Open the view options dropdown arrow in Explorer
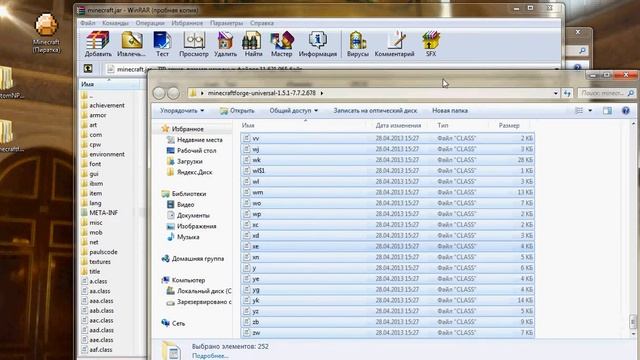This screenshot has width=640, height=360. click(x=590, y=111)
